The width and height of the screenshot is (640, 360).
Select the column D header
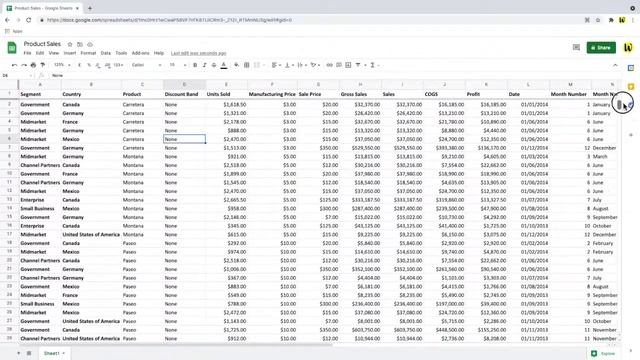[x=184, y=84]
